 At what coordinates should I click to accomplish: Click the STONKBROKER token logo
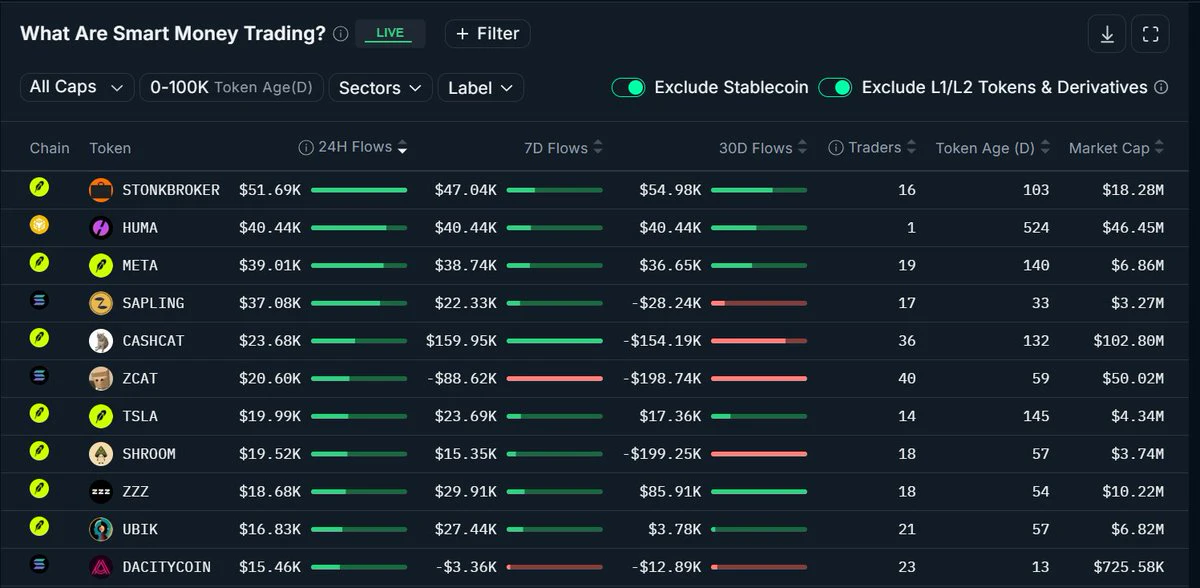(100, 190)
